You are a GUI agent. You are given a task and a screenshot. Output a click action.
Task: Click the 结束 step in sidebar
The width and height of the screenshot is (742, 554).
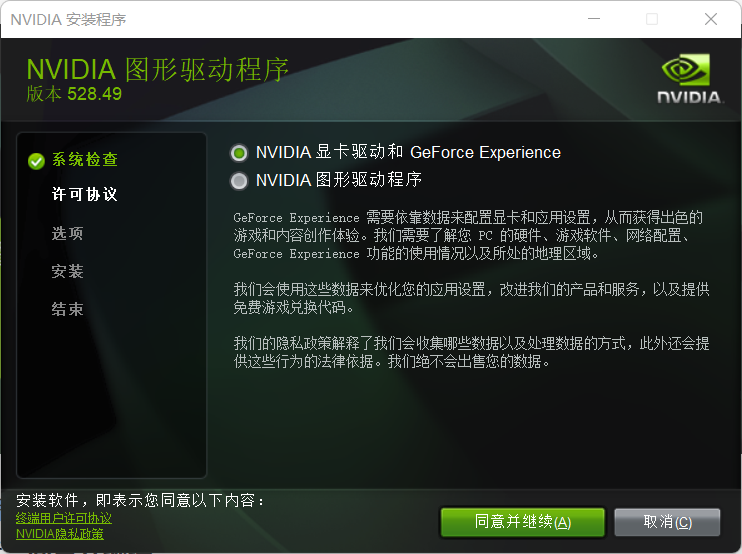click(x=68, y=309)
